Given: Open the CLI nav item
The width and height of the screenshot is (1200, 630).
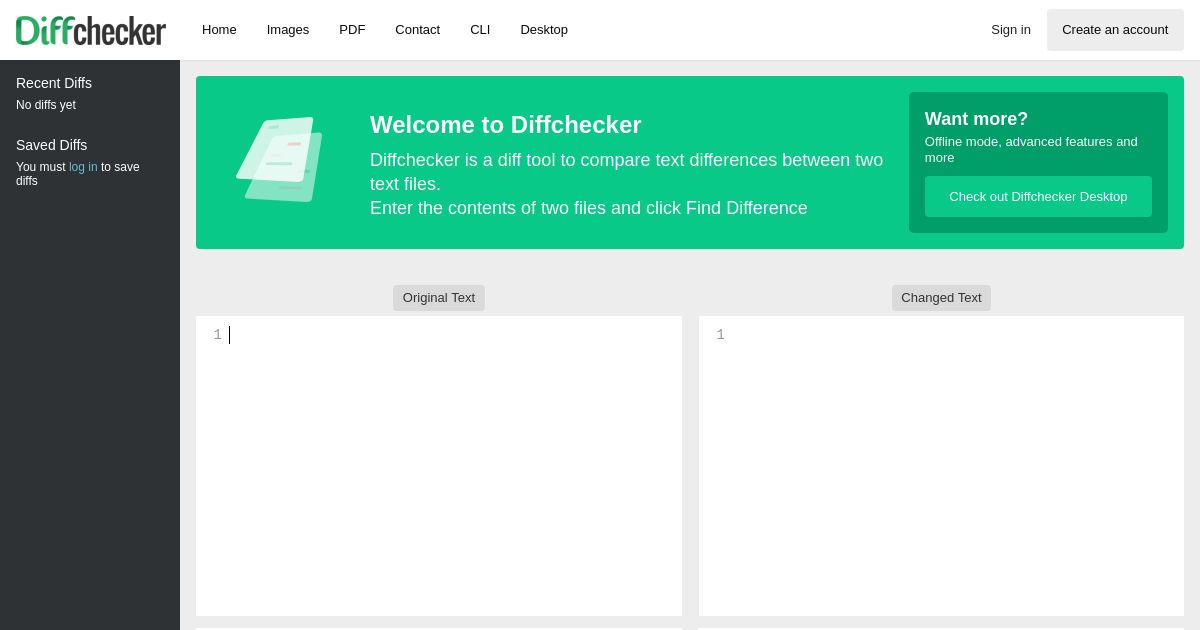Looking at the screenshot, I should pos(480,30).
